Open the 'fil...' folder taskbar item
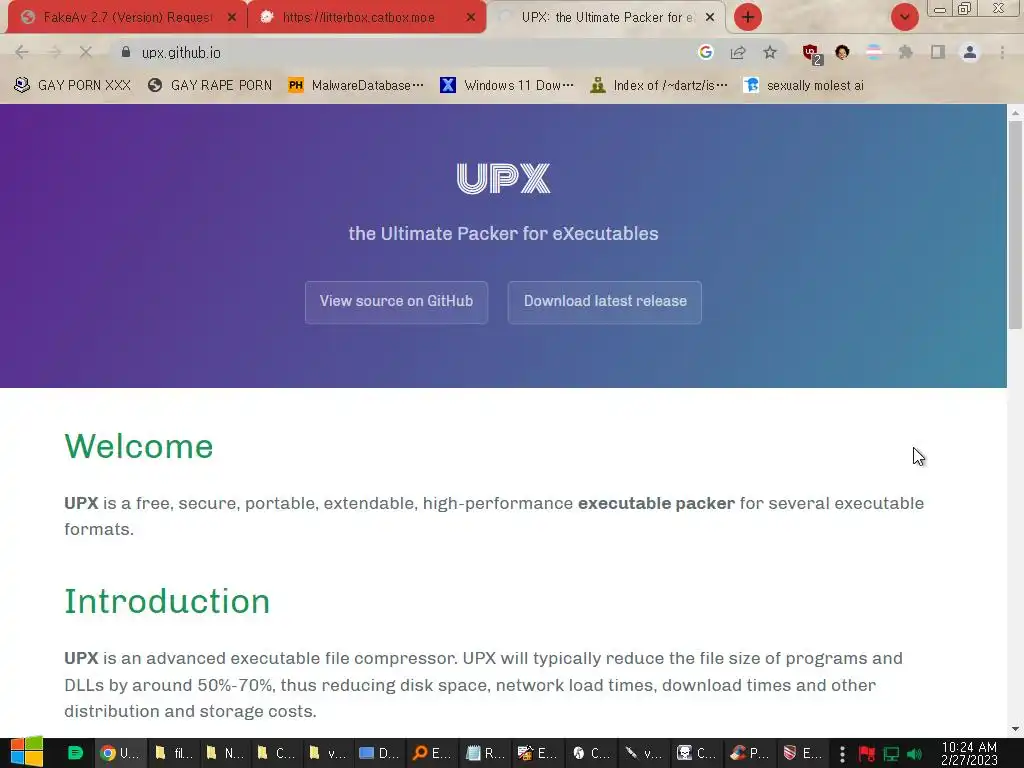Viewport: 1024px width, 768px height. (172, 753)
